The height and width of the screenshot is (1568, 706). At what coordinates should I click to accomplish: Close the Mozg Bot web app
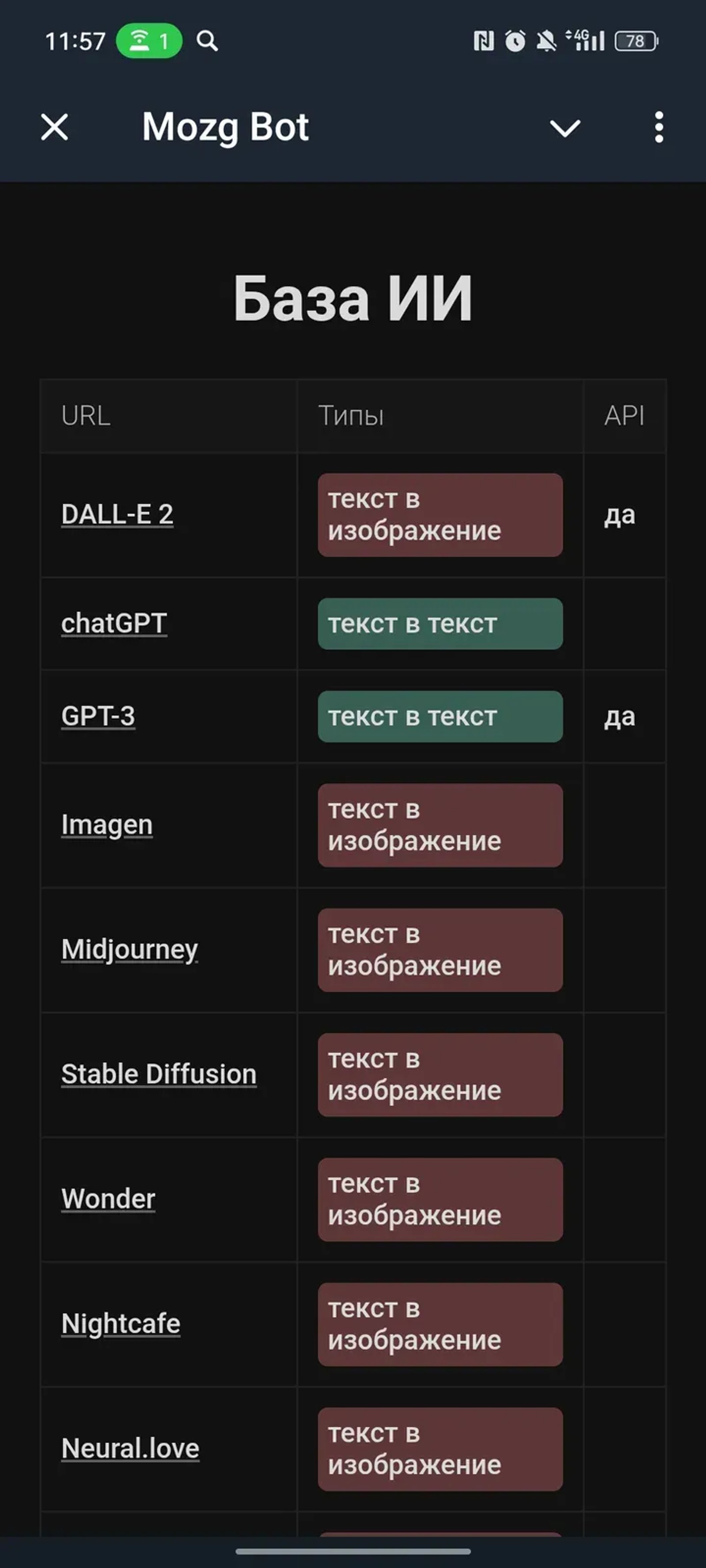coord(54,127)
